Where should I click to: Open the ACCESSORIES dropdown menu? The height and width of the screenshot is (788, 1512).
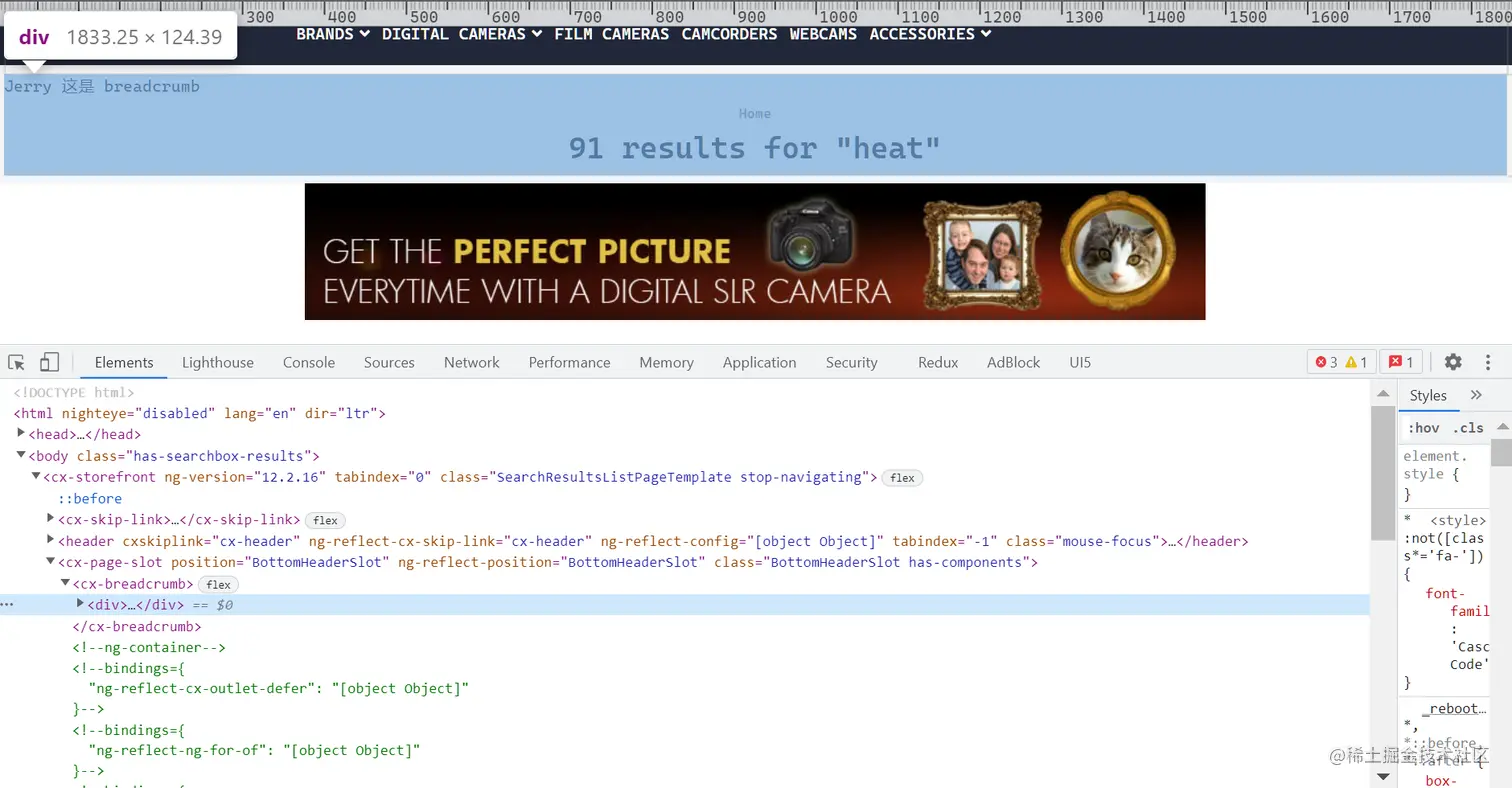point(930,34)
